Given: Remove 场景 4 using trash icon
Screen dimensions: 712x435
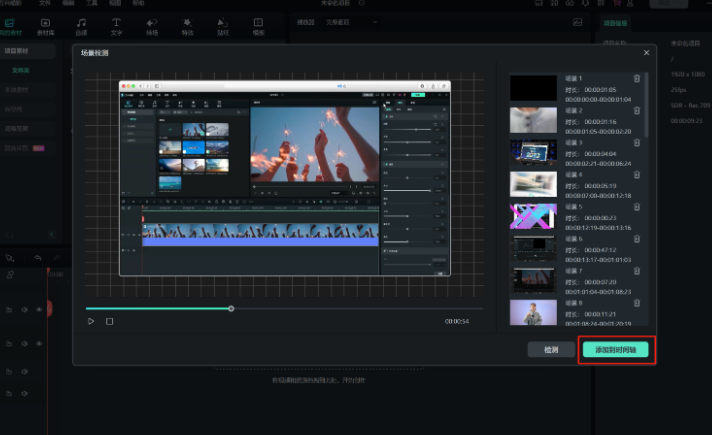Looking at the screenshot, I should click(637, 174).
